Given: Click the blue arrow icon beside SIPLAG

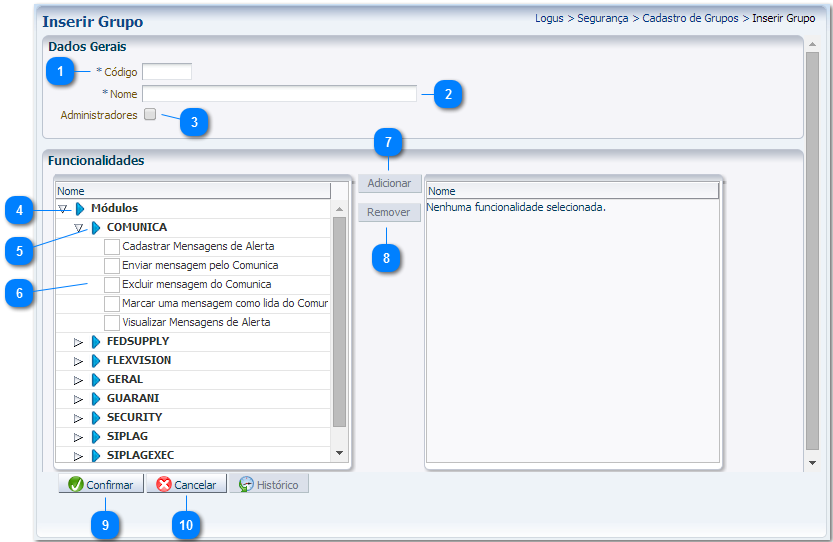Looking at the screenshot, I should 97,437.
